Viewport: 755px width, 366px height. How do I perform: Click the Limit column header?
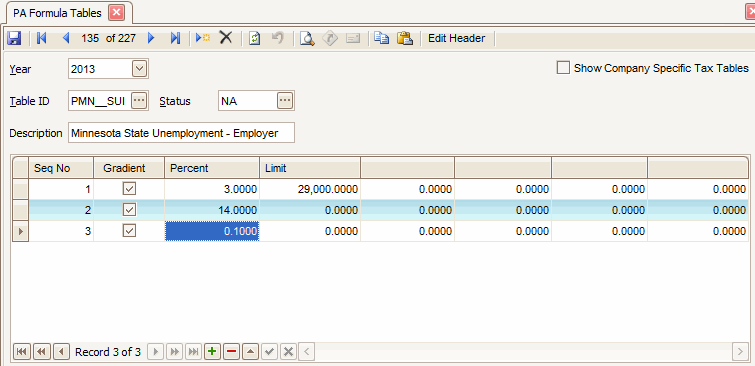[310, 168]
